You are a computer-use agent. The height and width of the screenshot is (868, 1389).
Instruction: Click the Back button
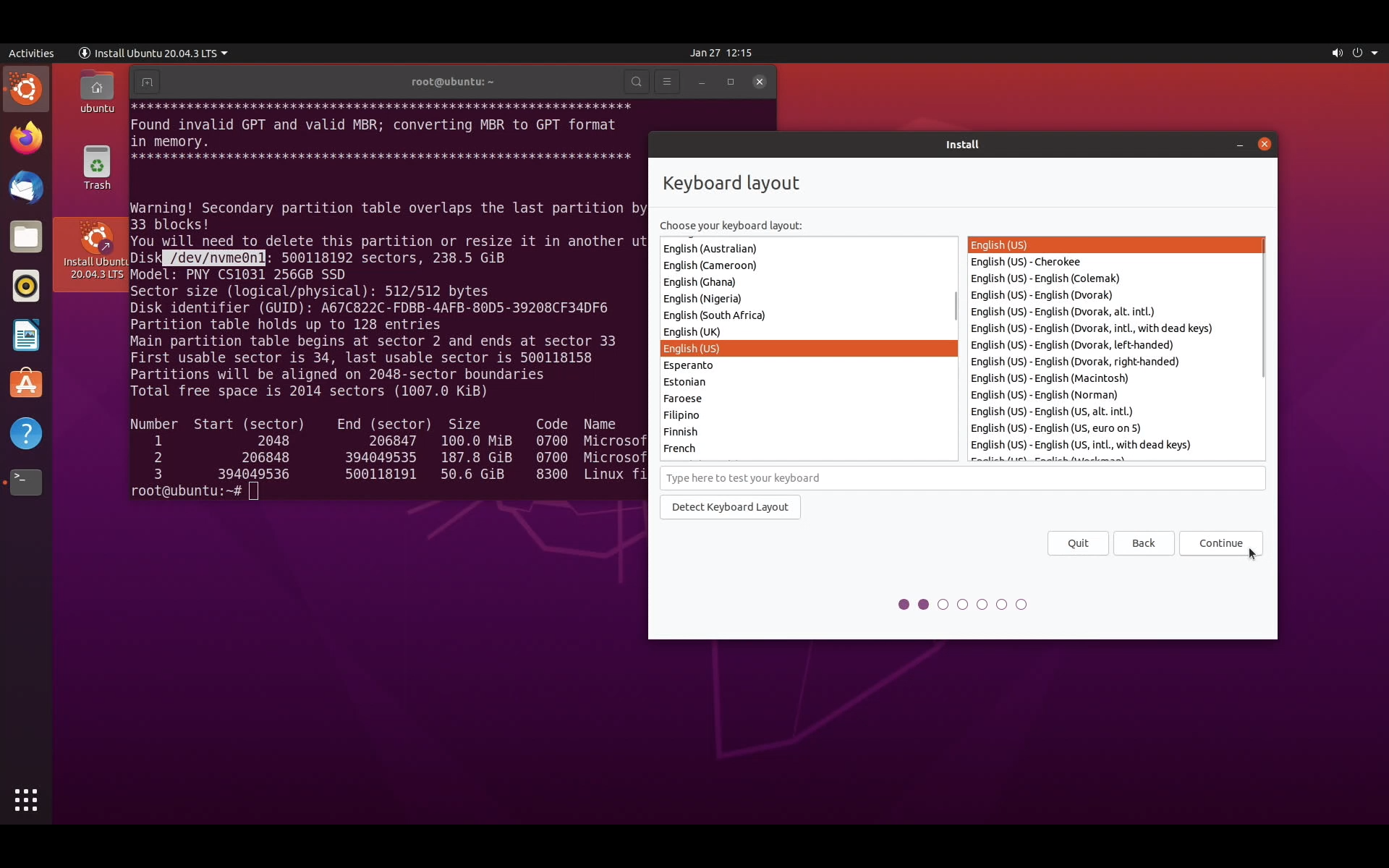tap(1143, 543)
